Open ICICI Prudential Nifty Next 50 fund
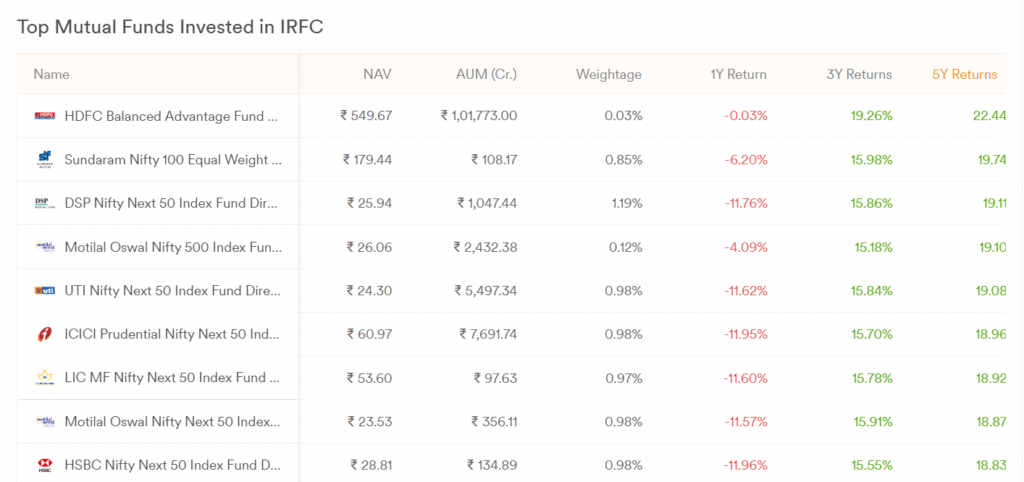 click(x=172, y=334)
